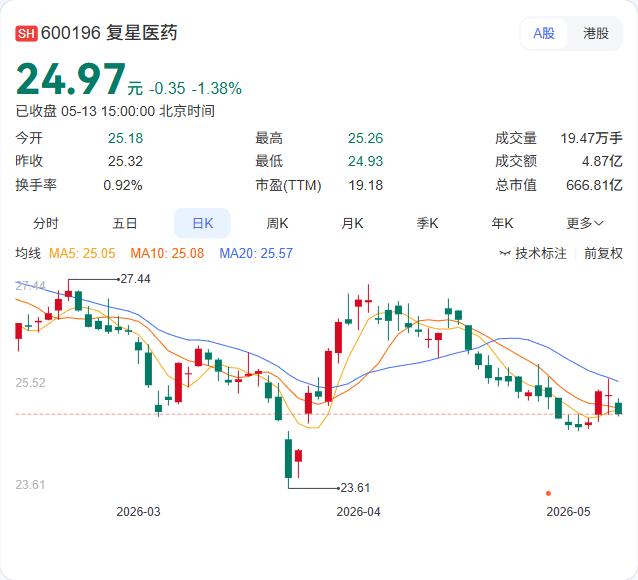The height and width of the screenshot is (580, 638).
Task: Click the 市盈(TTM) value 19.18
Action: click(365, 185)
